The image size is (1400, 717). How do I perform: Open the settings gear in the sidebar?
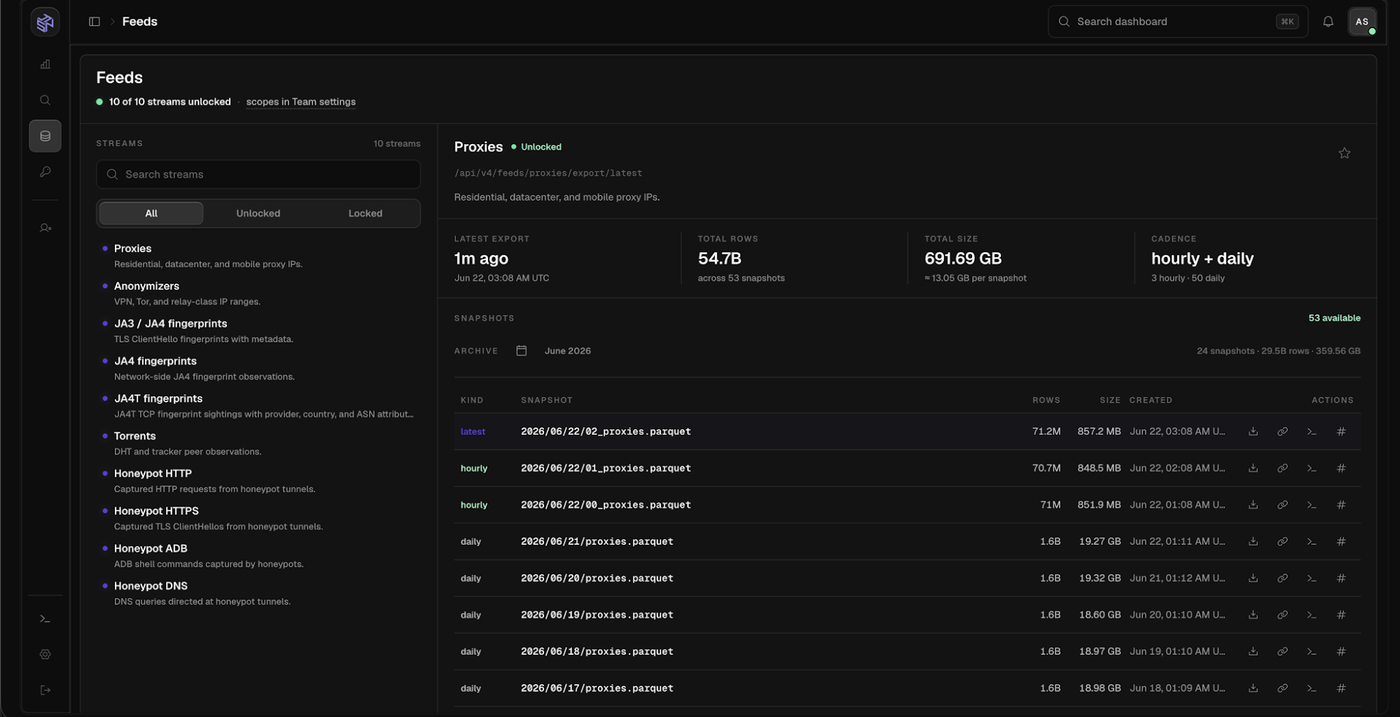[45, 655]
